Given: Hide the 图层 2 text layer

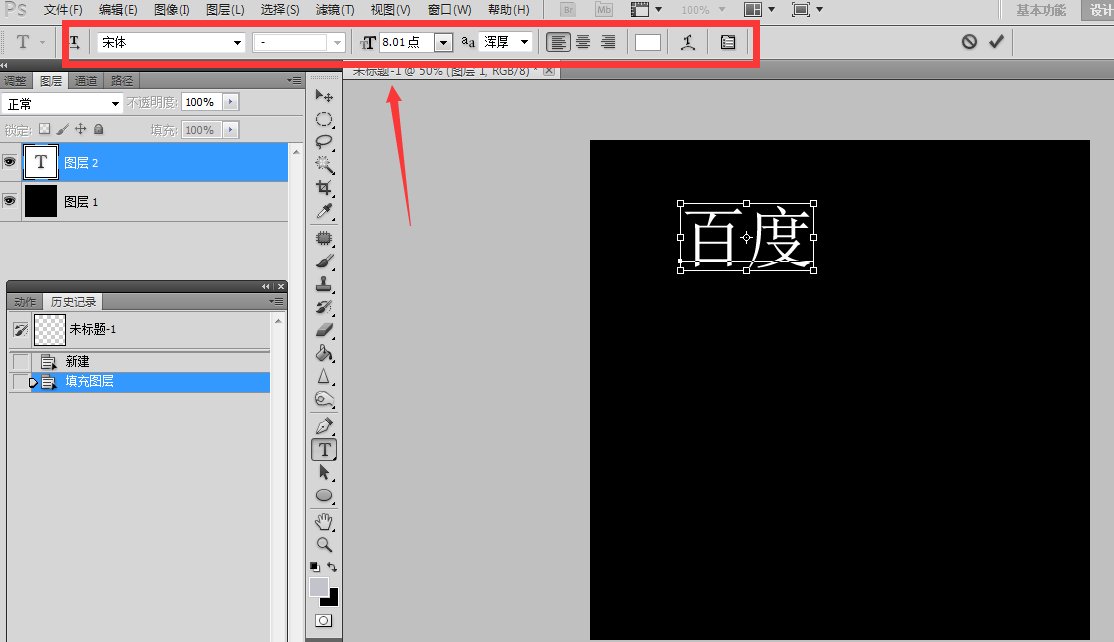Looking at the screenshot, I should tap(9, 162).
